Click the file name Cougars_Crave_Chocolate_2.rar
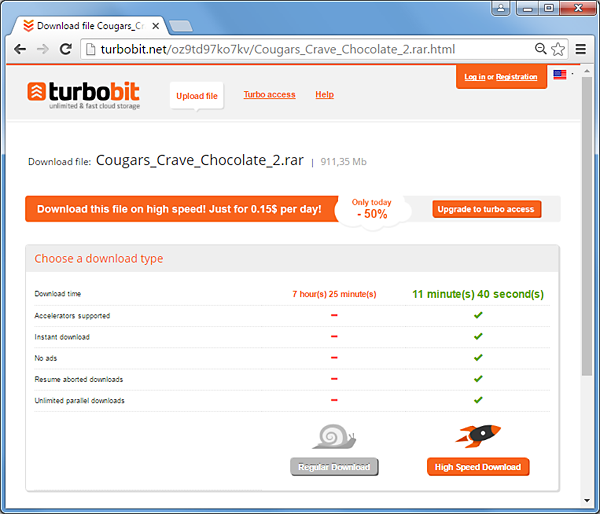Viewport: 600px width, 514px height. pos(200,160)
